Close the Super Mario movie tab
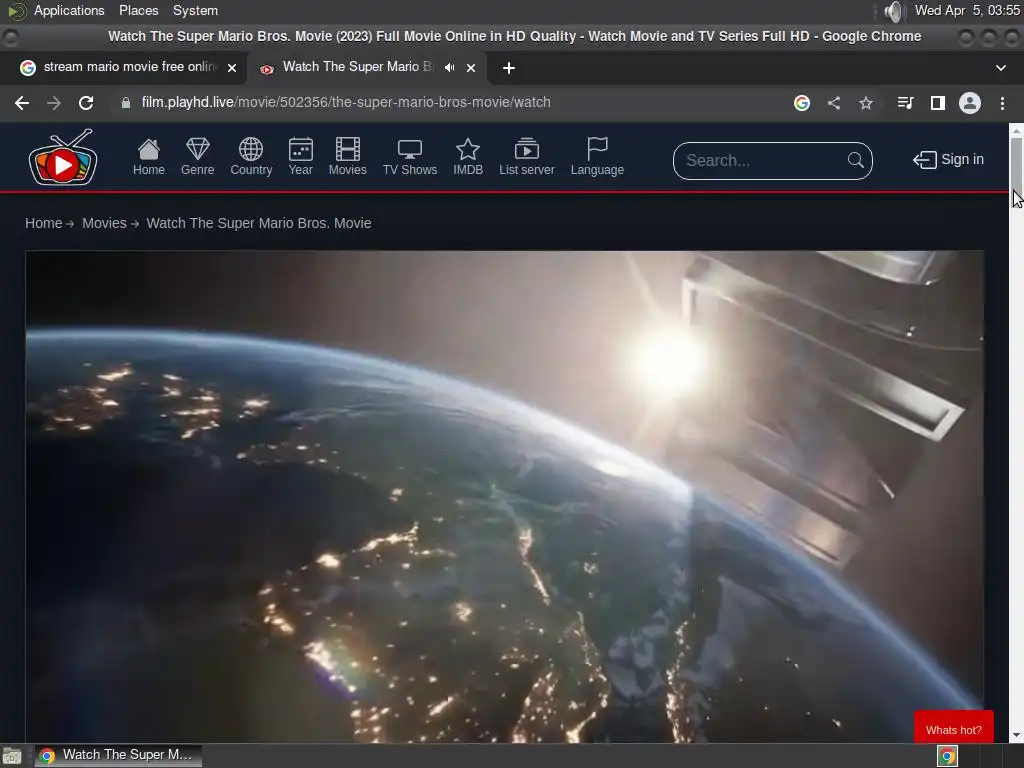Viewport: 1024px width, 768px height. click(x=471, y=68)
